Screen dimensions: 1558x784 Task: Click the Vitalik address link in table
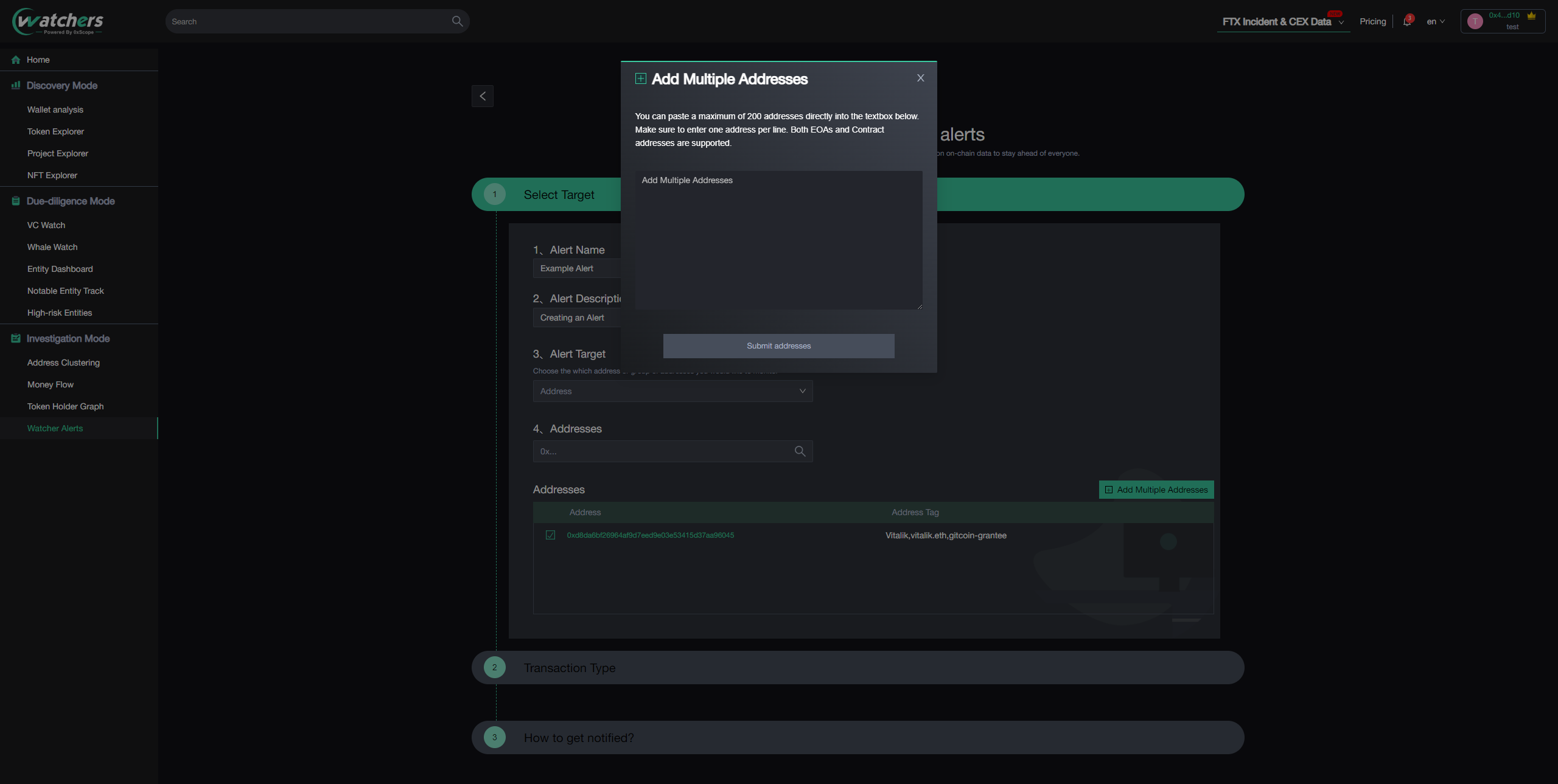[x=650, y=535]
